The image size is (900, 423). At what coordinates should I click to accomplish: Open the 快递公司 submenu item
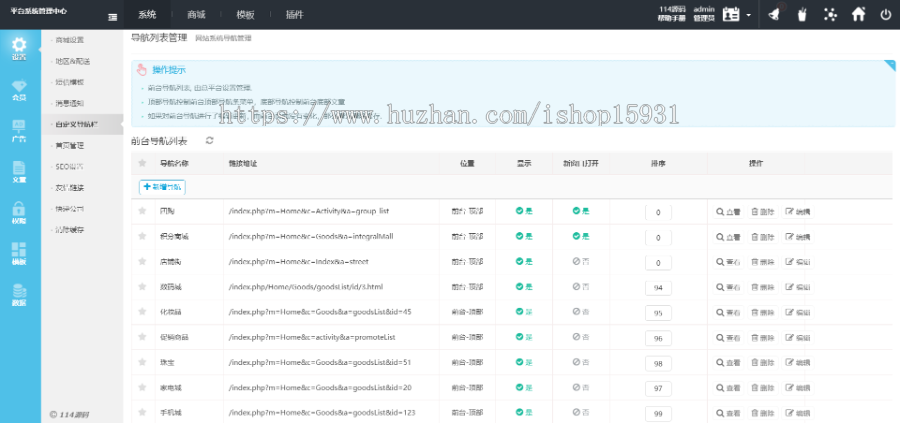[x=69, y=208]
